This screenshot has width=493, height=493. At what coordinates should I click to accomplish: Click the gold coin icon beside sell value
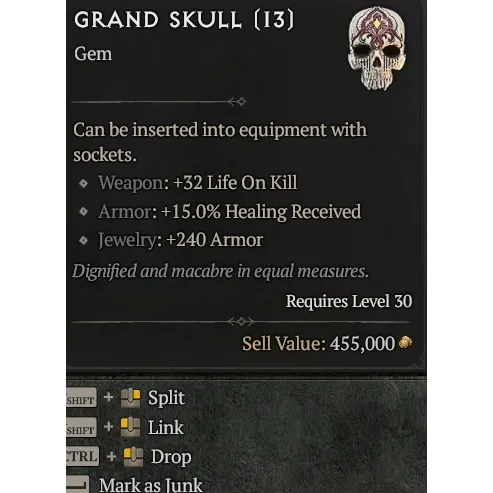[x=405, y=343]
